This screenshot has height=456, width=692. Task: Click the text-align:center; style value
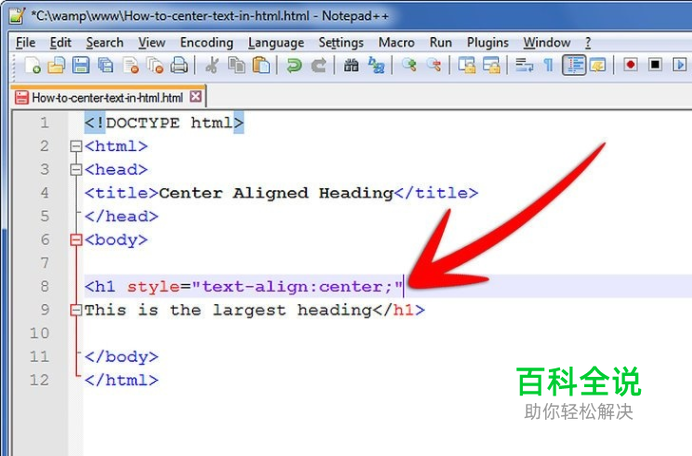pyautogui.click(x=297, y=287)
